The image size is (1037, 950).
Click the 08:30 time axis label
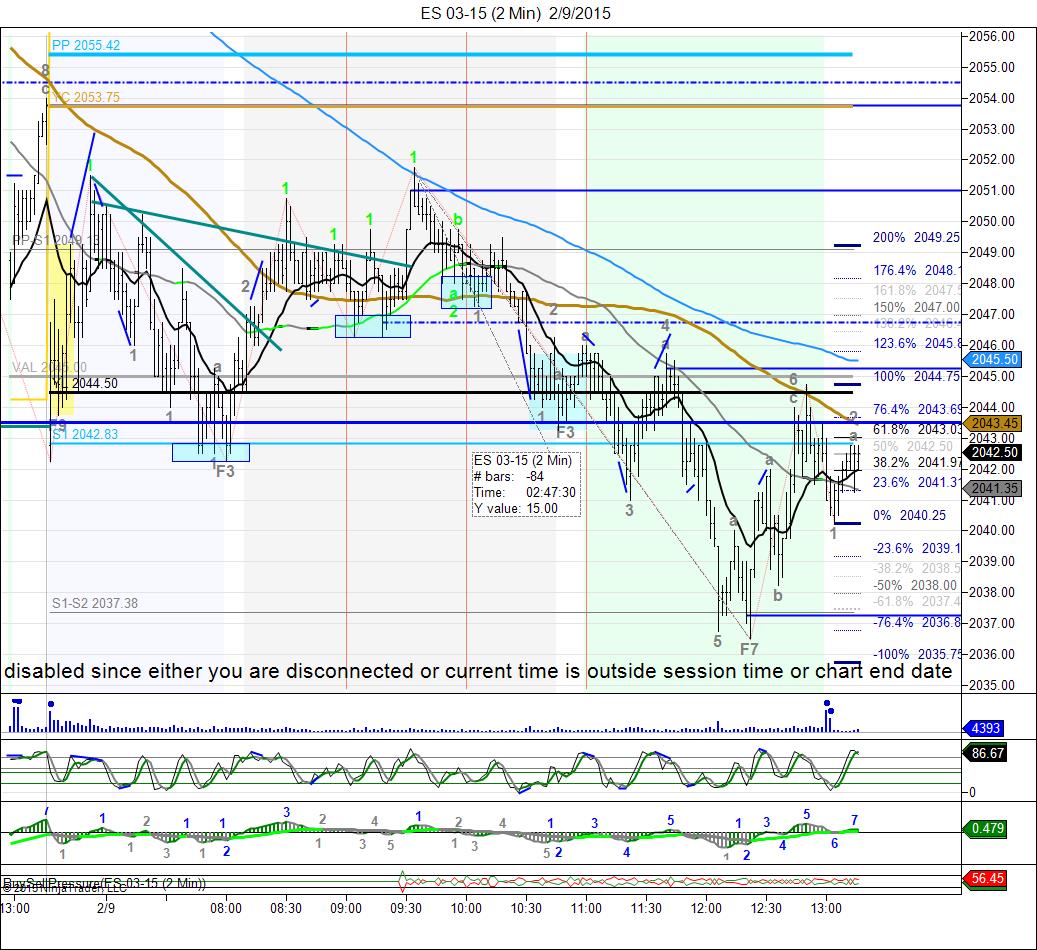(x=286, y=908)
